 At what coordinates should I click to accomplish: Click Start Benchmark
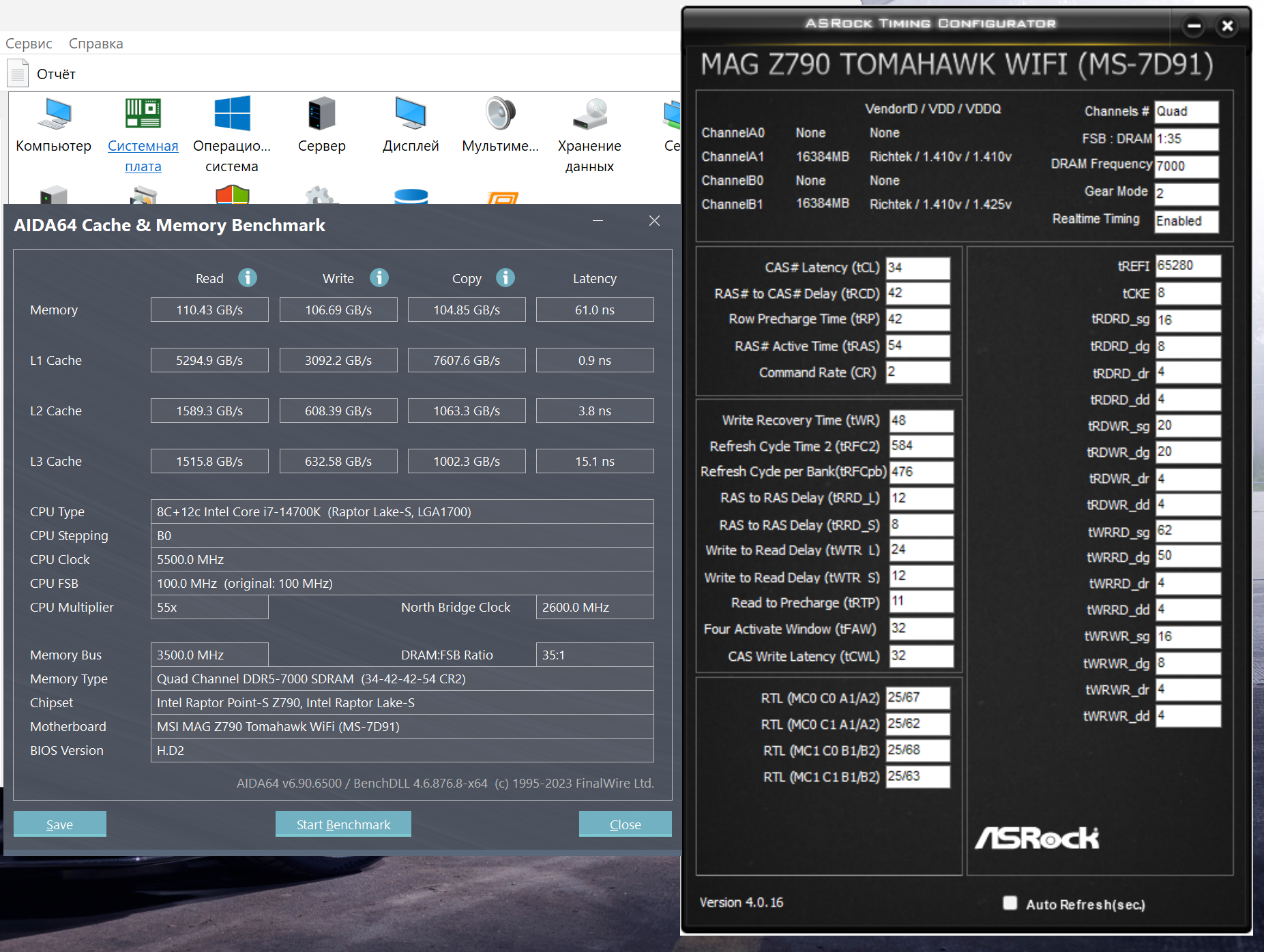343,824
